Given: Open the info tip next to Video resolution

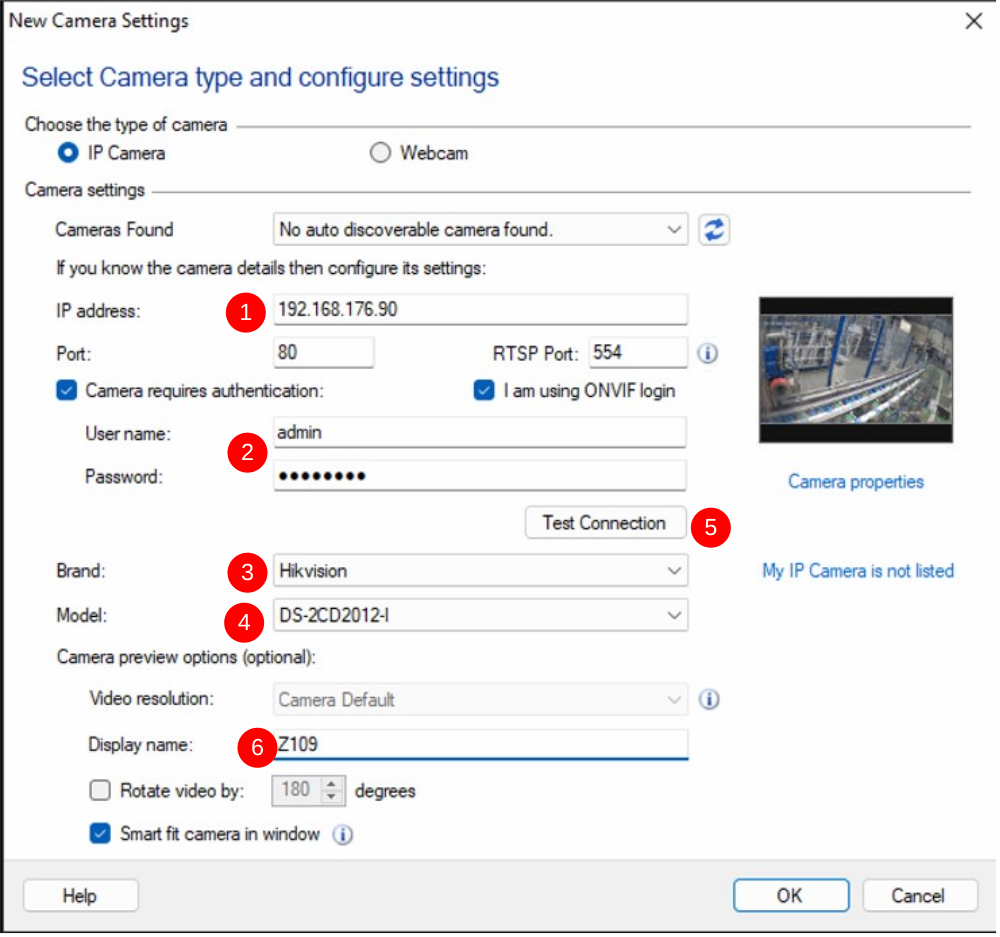Looking at the screenshot, I should [x=709, y=699].
